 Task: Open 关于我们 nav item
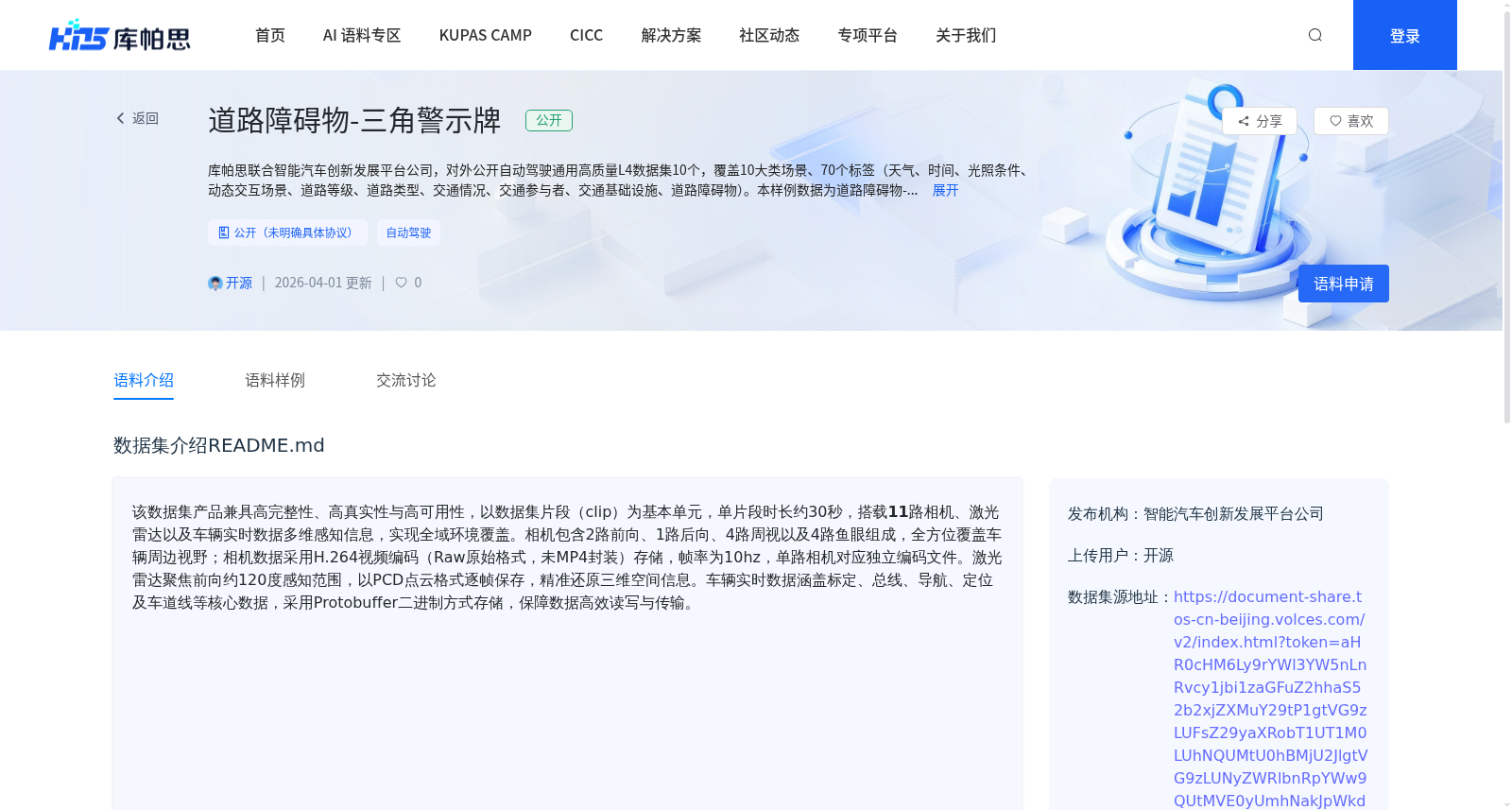pyautogui.click(x=966, y=35)
